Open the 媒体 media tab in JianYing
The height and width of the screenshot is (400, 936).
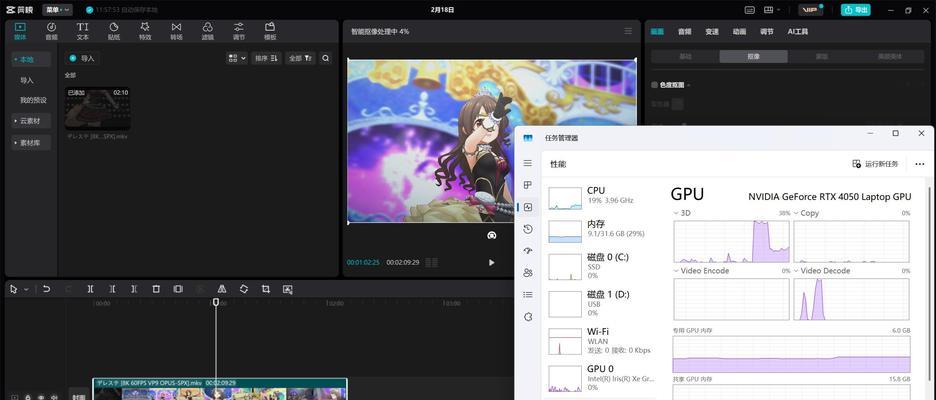(x=20, y=31)
